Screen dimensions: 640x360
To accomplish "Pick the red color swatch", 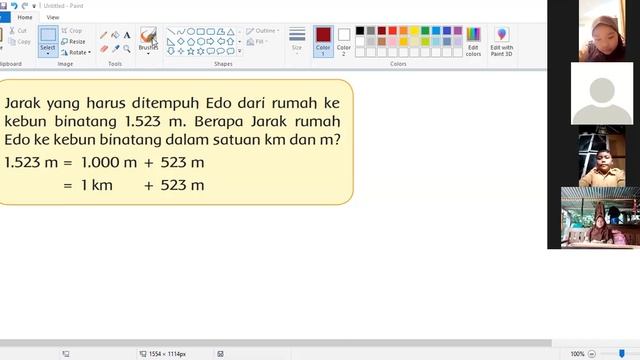I will coord(392,31).
